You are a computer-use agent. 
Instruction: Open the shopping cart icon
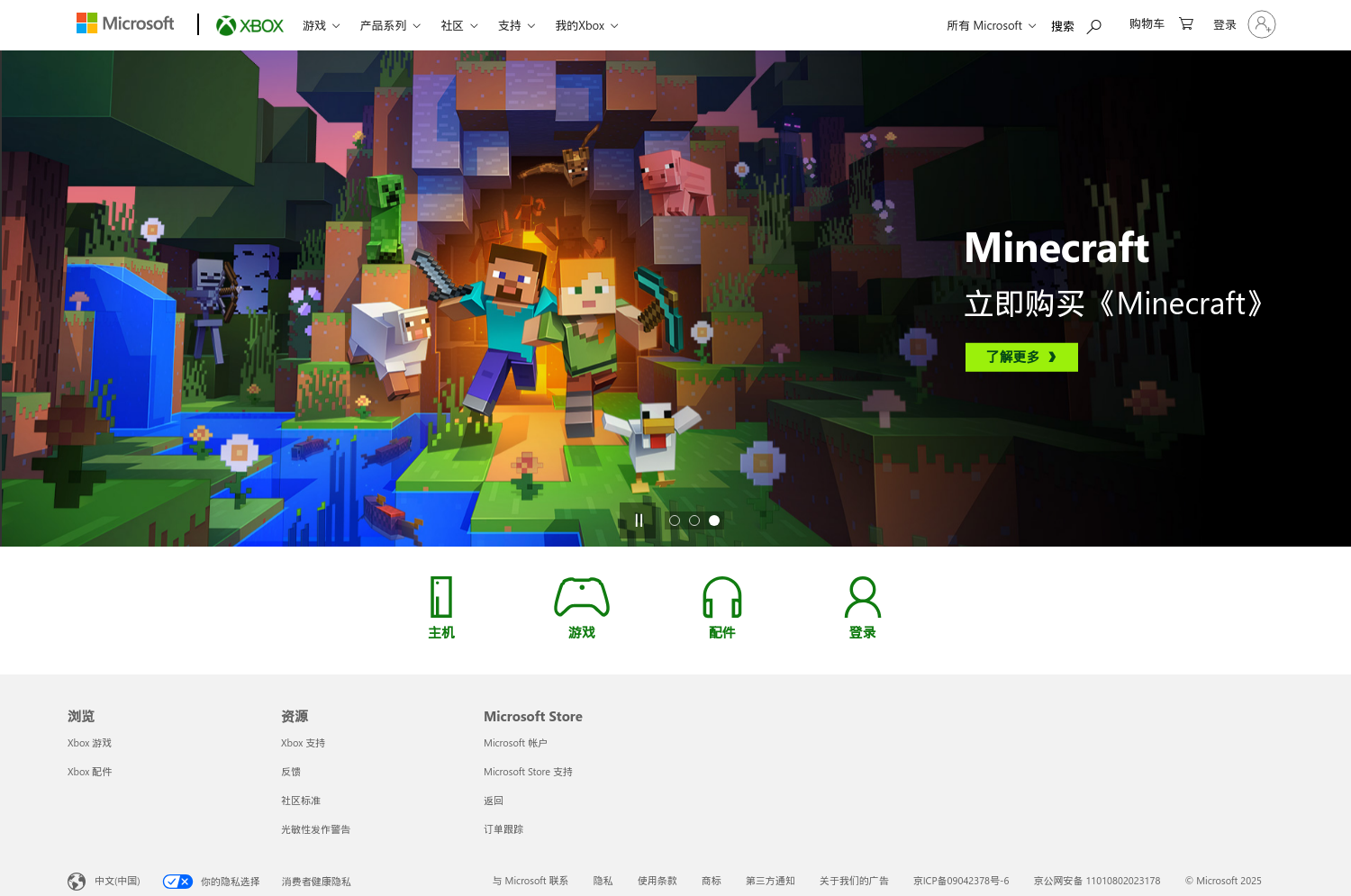1186,24
